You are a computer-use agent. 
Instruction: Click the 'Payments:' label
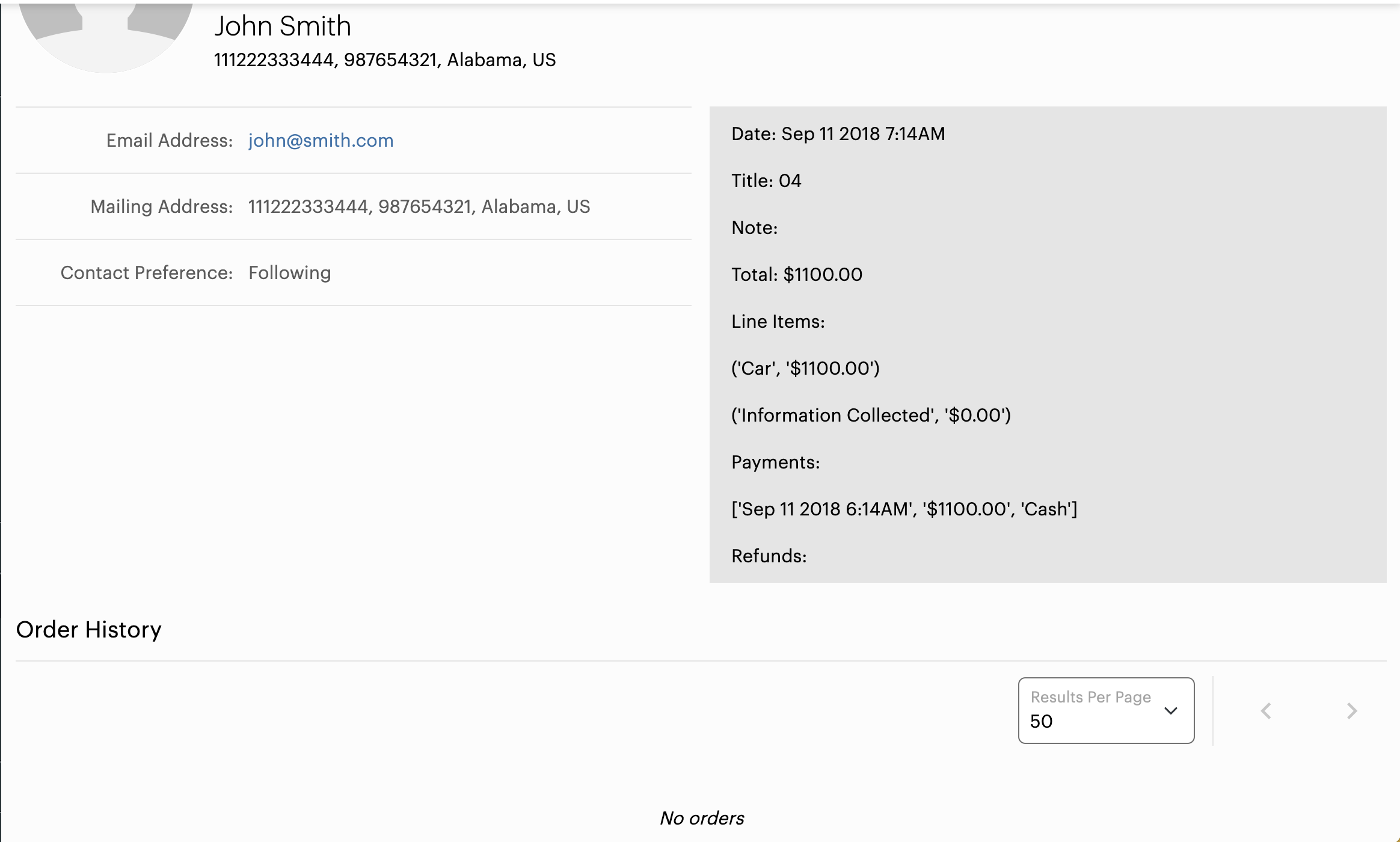pyautogui.click(x=776, y=462)
